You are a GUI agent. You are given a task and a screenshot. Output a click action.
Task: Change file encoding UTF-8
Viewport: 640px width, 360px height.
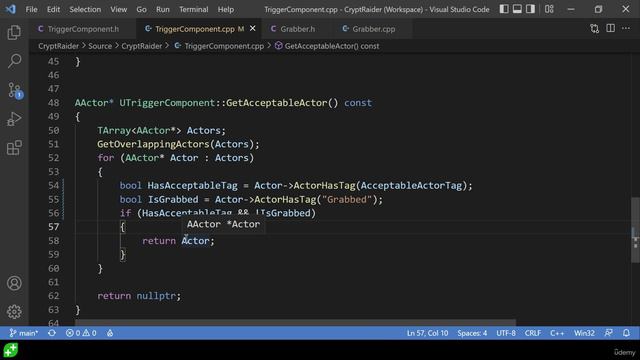click(506, 333)
